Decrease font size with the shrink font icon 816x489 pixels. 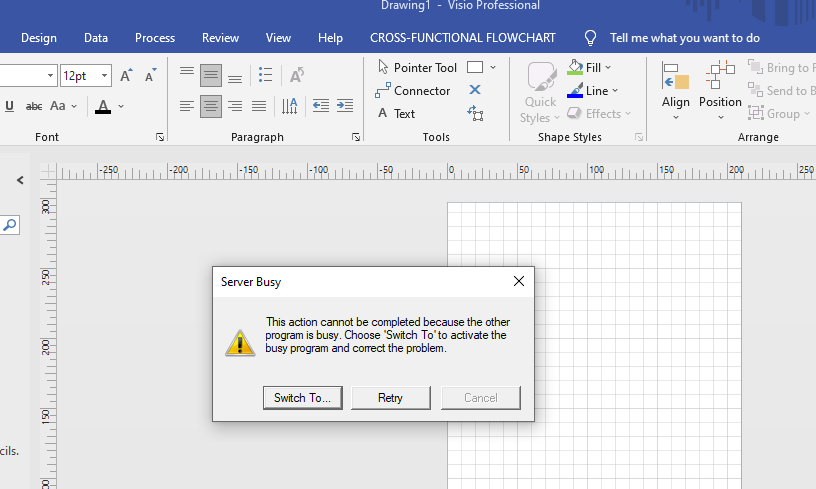150,76
